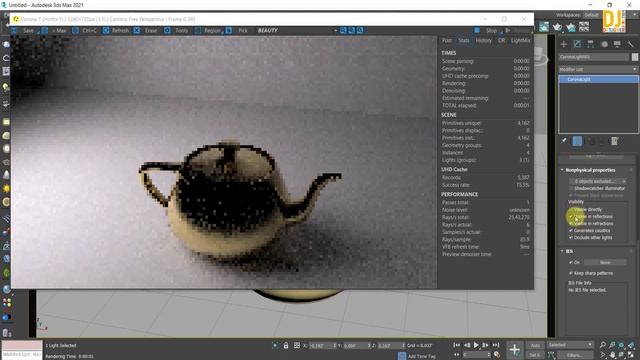The height and width of the screenshot is (360, 640).
Task: Click the middle zoom magnifier icon in VFB
Action: [x=351, y=31]
